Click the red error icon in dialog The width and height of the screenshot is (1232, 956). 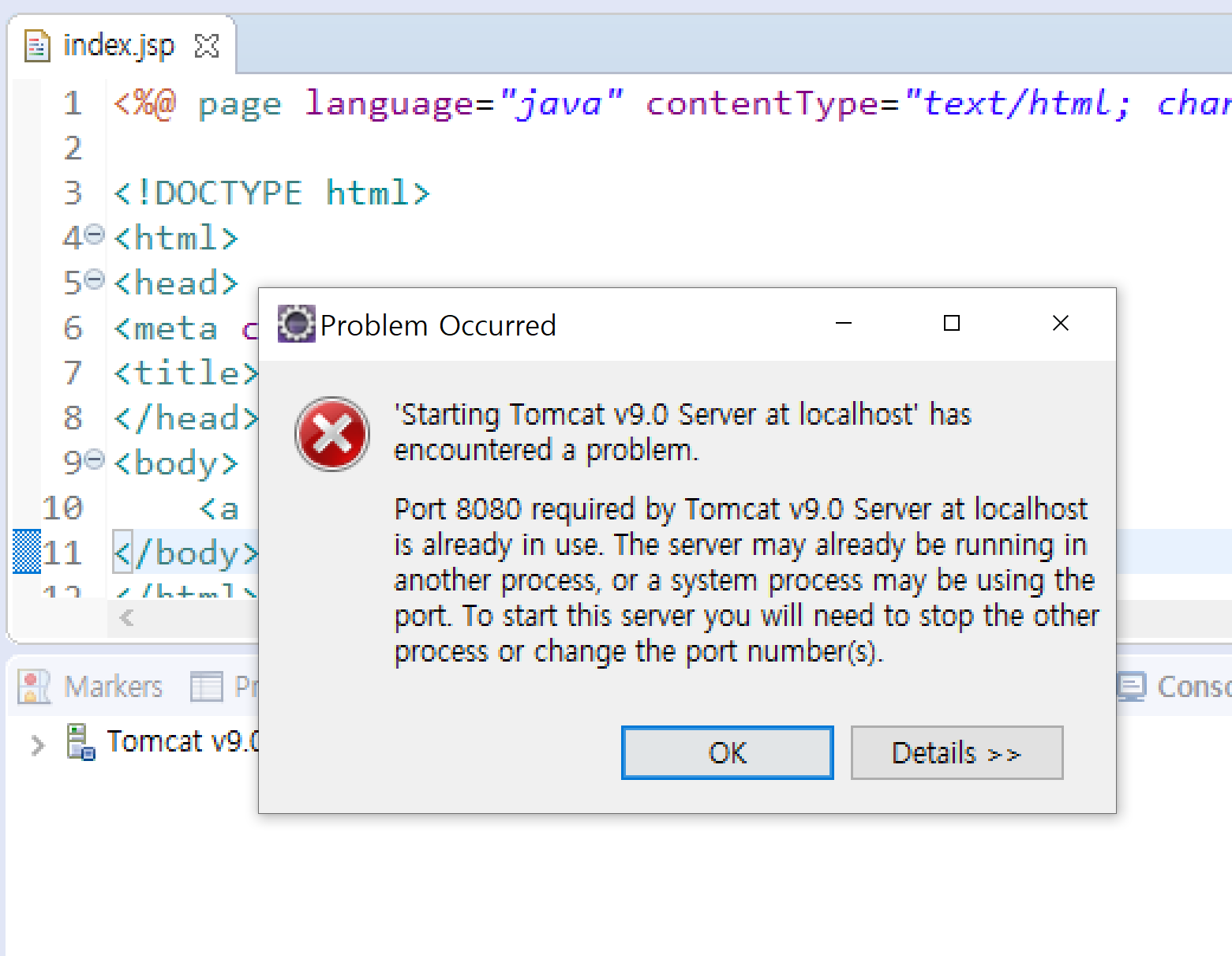point(332,433)
